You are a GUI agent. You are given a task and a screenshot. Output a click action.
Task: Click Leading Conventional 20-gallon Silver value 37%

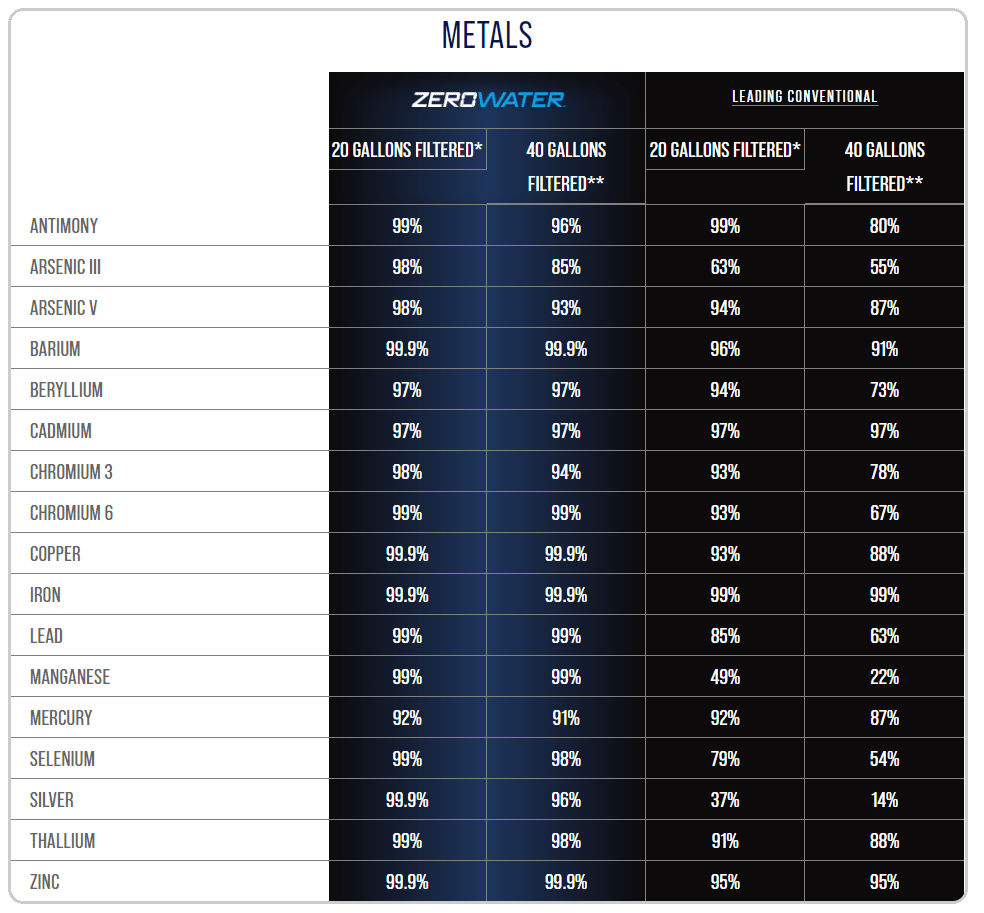725,800
